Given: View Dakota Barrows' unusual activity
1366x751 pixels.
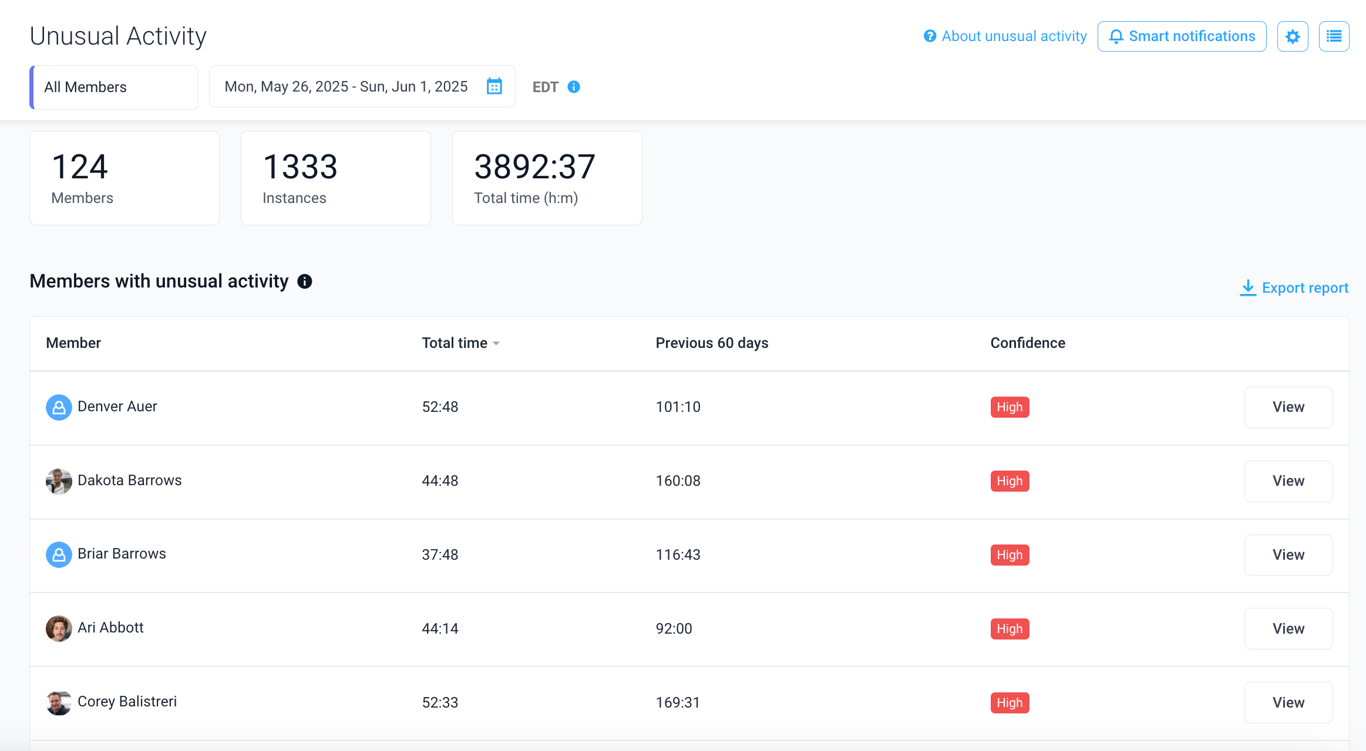Looking at the screenshot, I should [1288, 481].
